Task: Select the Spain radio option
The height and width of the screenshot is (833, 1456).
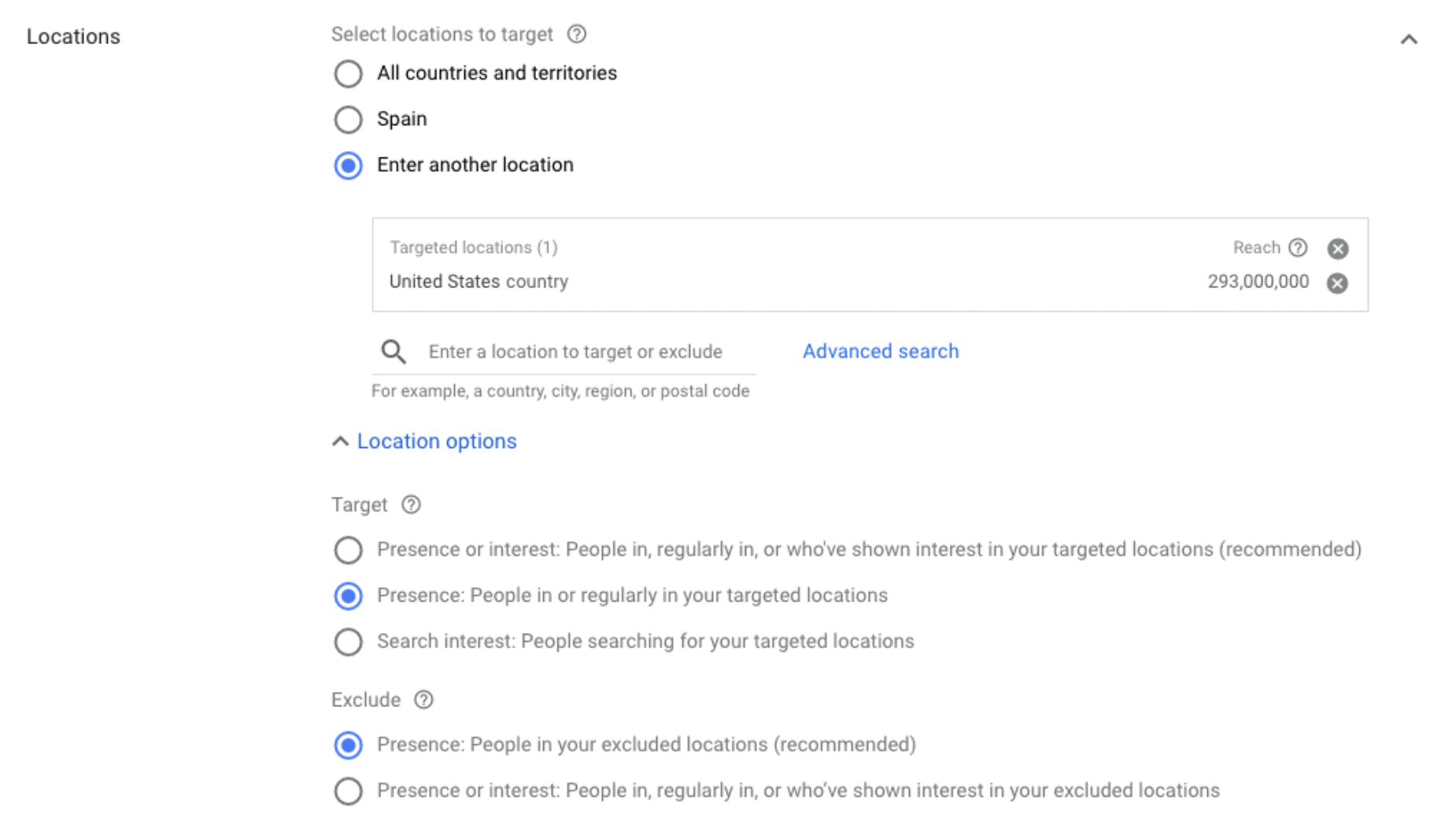Action: [x=348, y=120]
